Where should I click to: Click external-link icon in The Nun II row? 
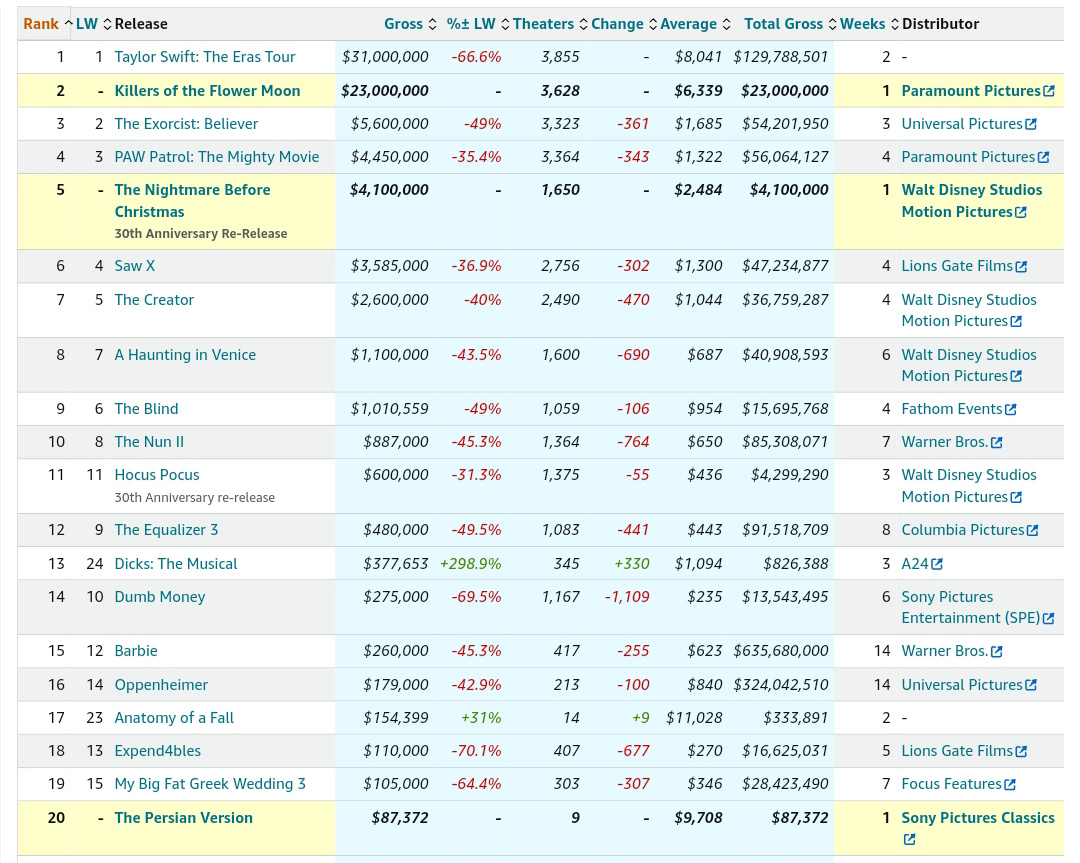[997, 442]
